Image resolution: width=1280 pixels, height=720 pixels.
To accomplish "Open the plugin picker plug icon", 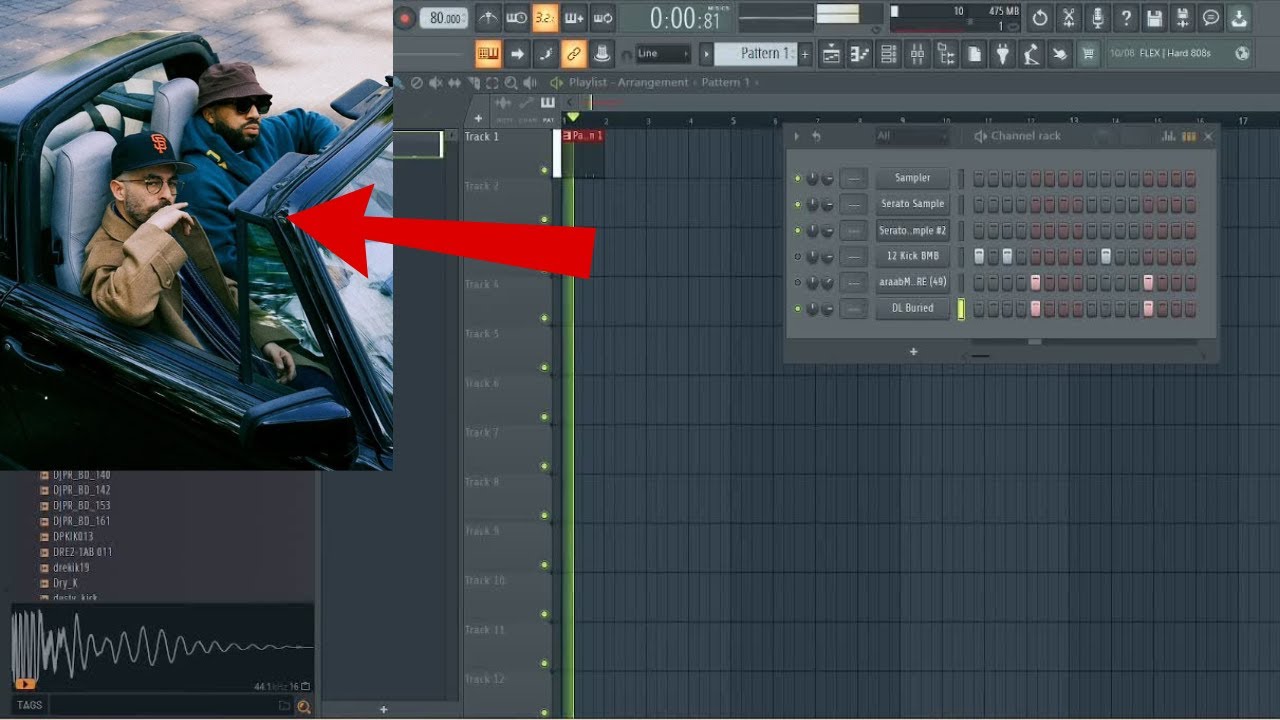I will pos(1003,54).
